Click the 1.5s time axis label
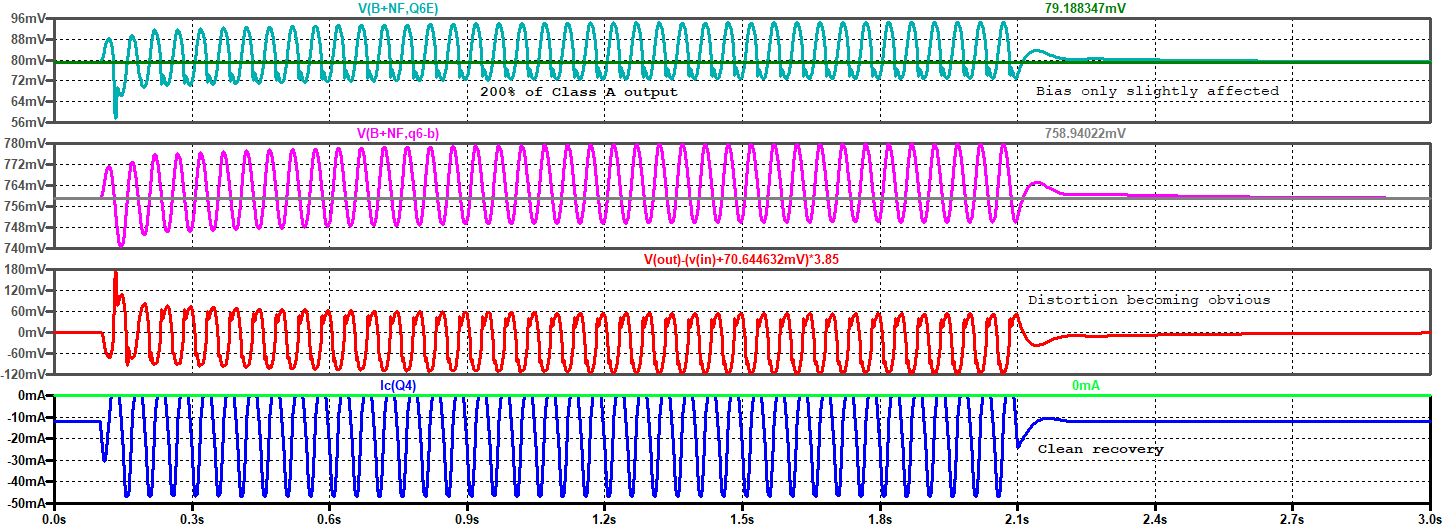Image resolution: width=1456 pixels, height=529 pixels. coord(741,520)
